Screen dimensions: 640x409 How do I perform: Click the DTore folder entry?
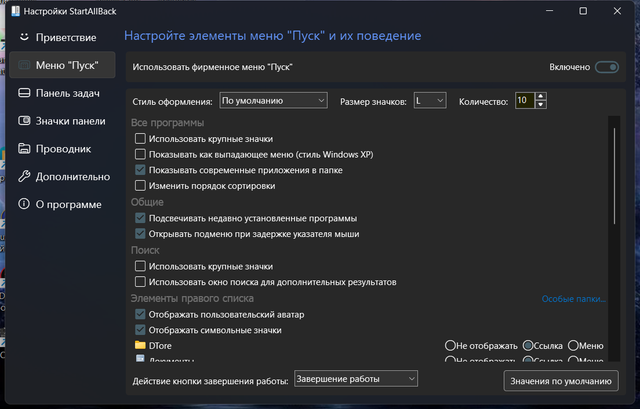[160, 346]
